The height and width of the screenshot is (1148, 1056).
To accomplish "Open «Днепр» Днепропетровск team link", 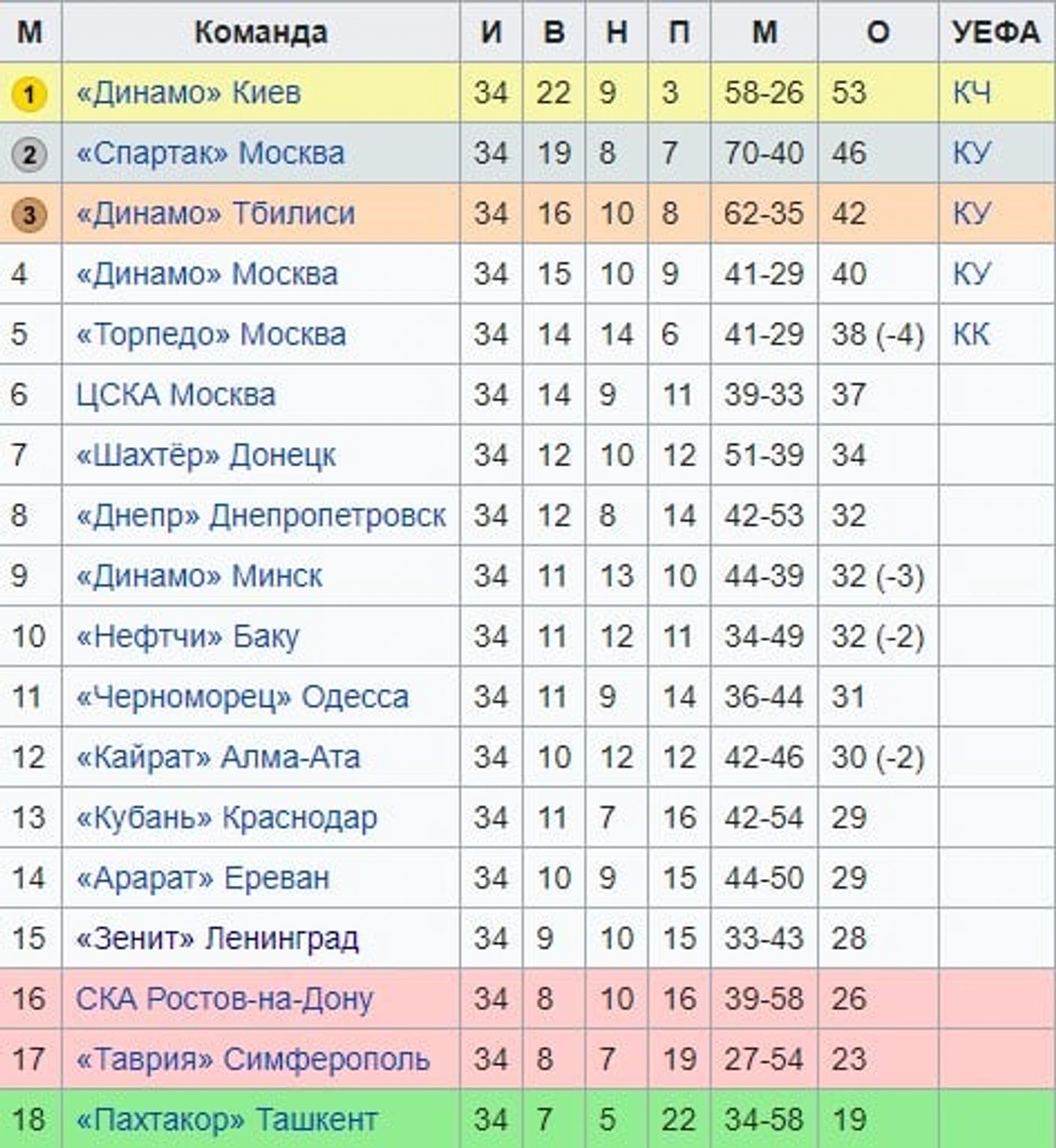I will coord(260,516).
